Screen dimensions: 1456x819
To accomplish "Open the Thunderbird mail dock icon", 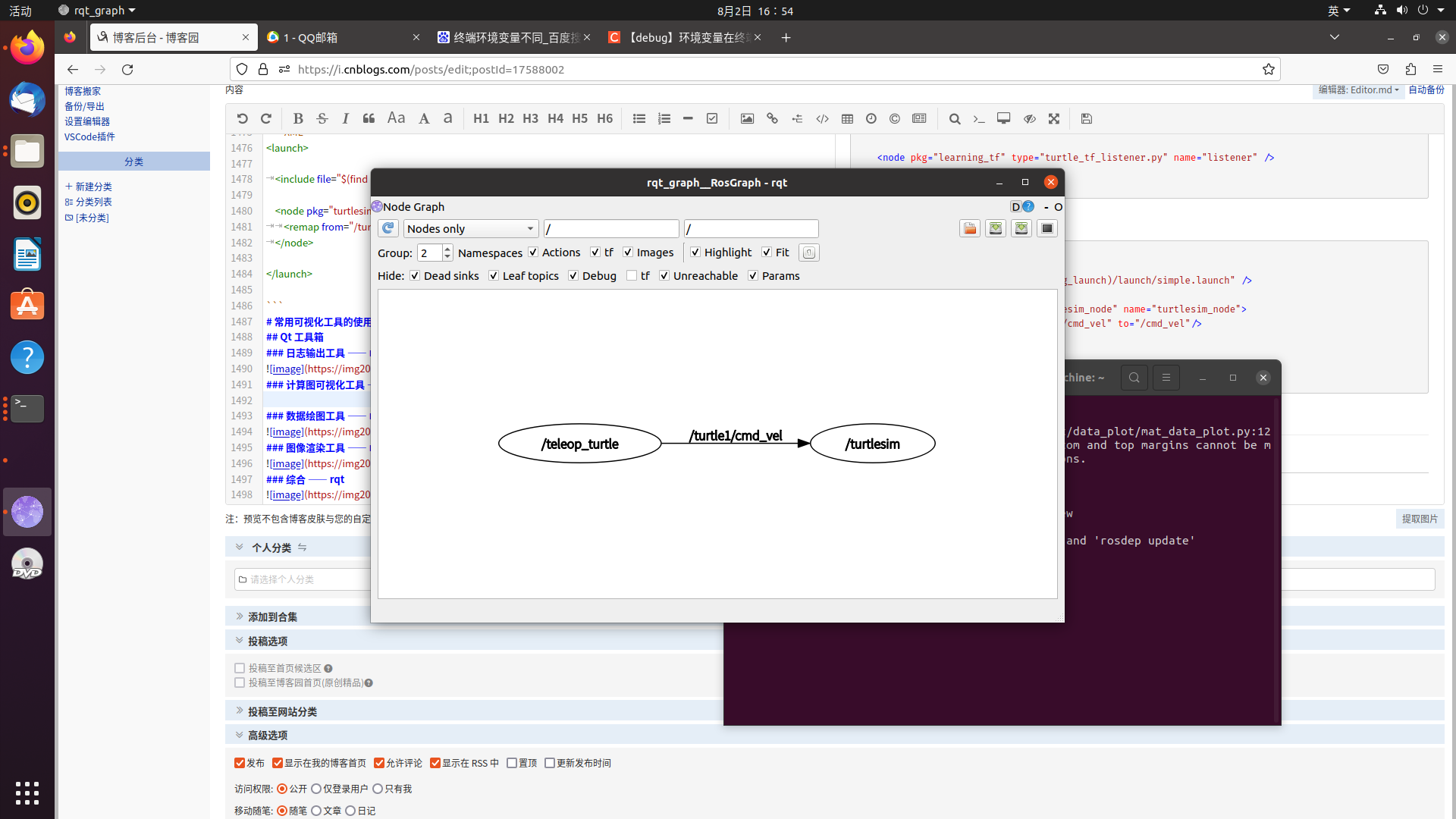I will 27,99.
